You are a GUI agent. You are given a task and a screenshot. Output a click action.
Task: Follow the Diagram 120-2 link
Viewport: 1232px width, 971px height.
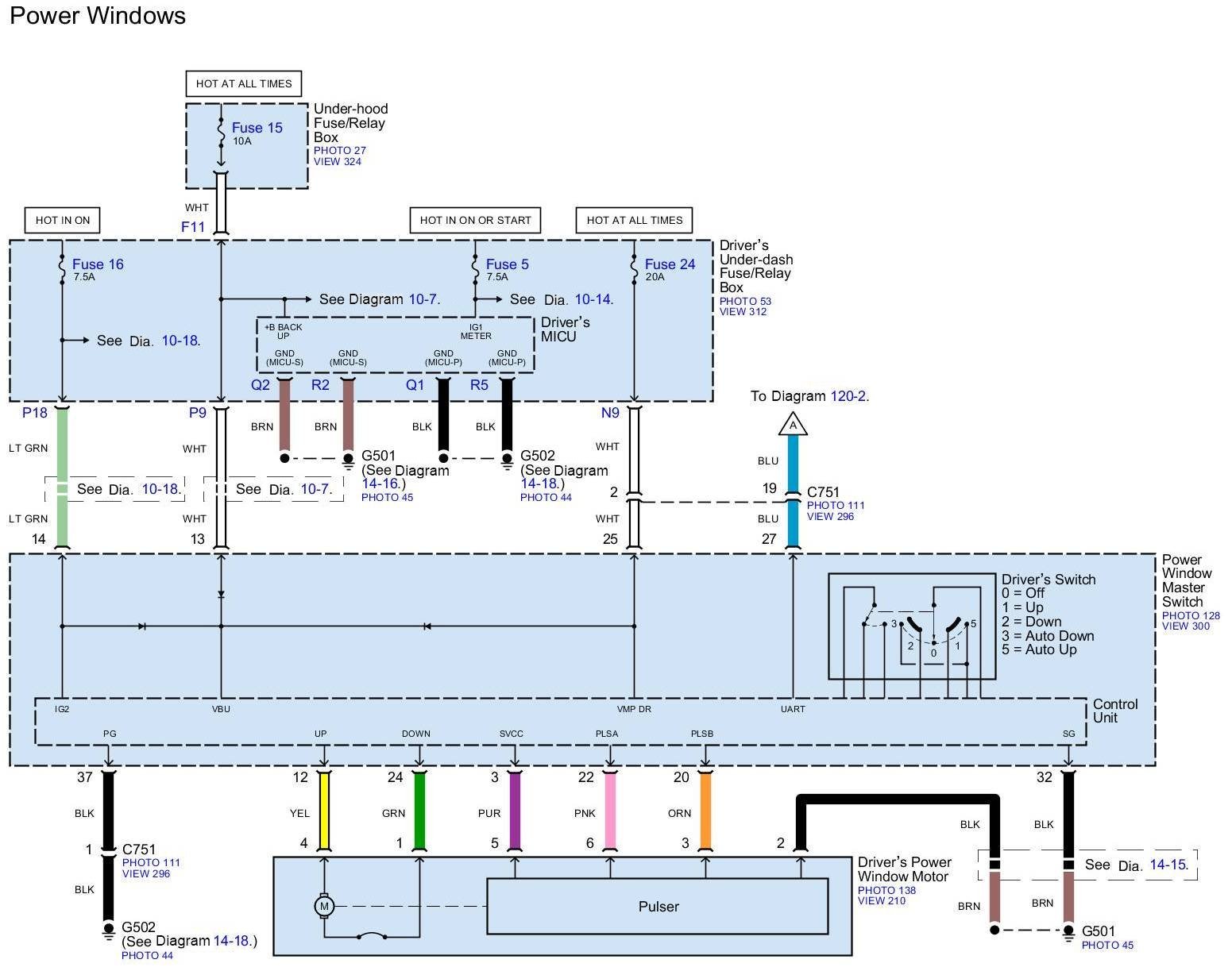(848, 395)
